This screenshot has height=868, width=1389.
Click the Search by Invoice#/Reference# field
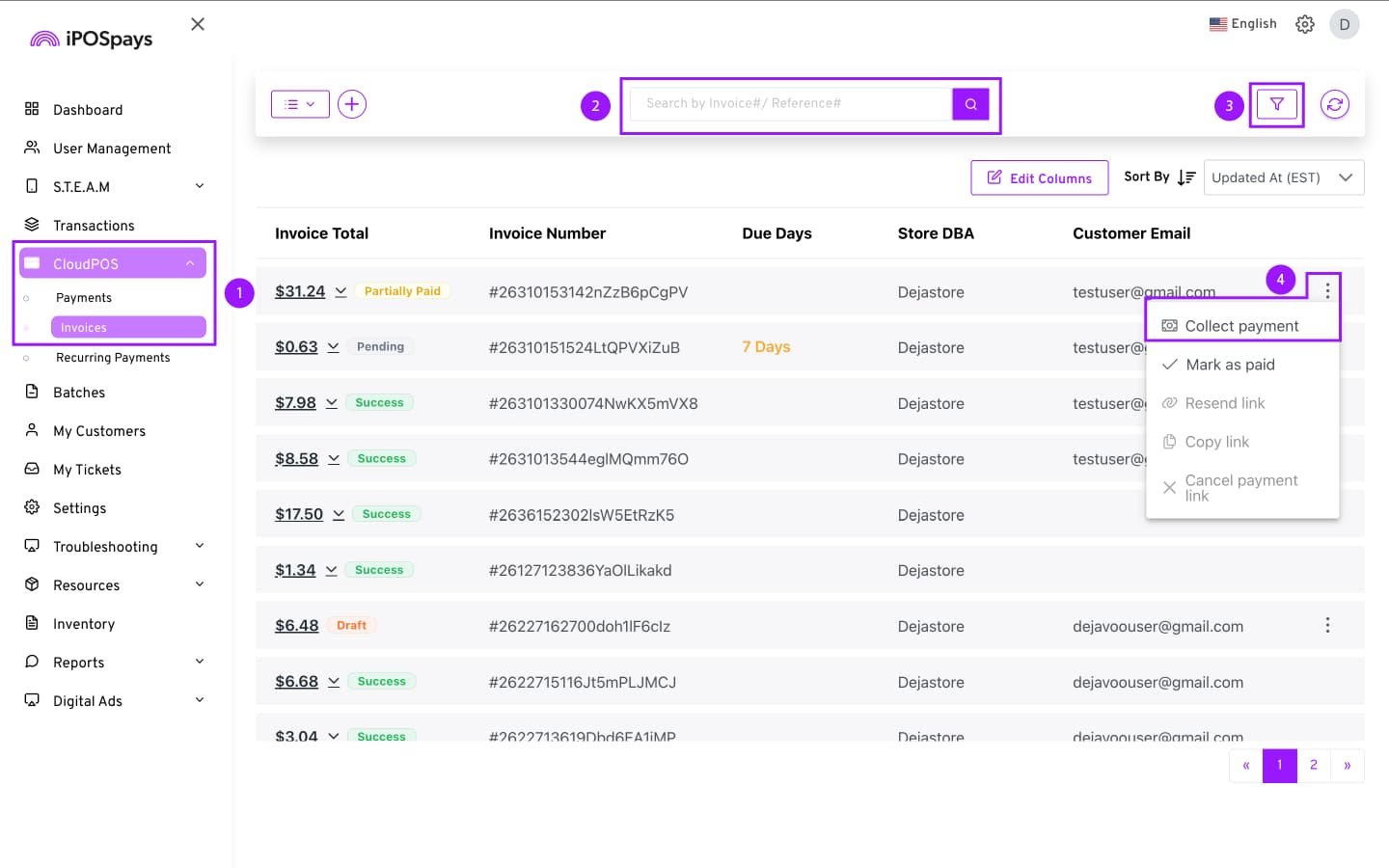tap(790, 104)
